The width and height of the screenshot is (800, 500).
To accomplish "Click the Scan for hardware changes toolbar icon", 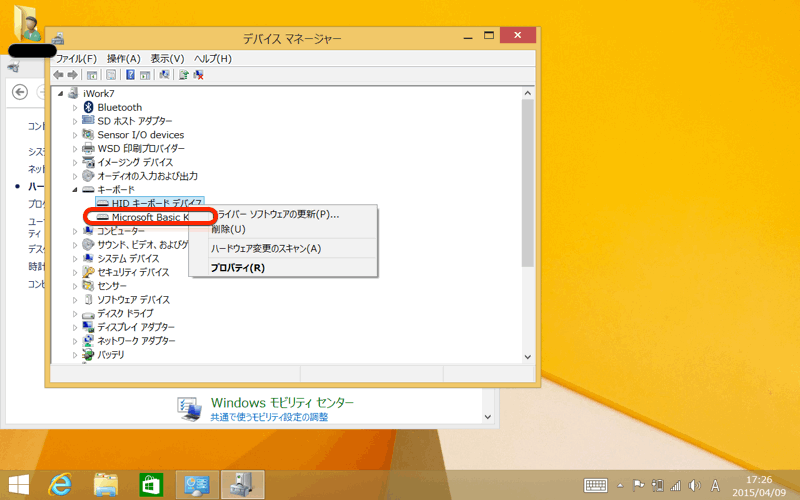I will [163, 74].
